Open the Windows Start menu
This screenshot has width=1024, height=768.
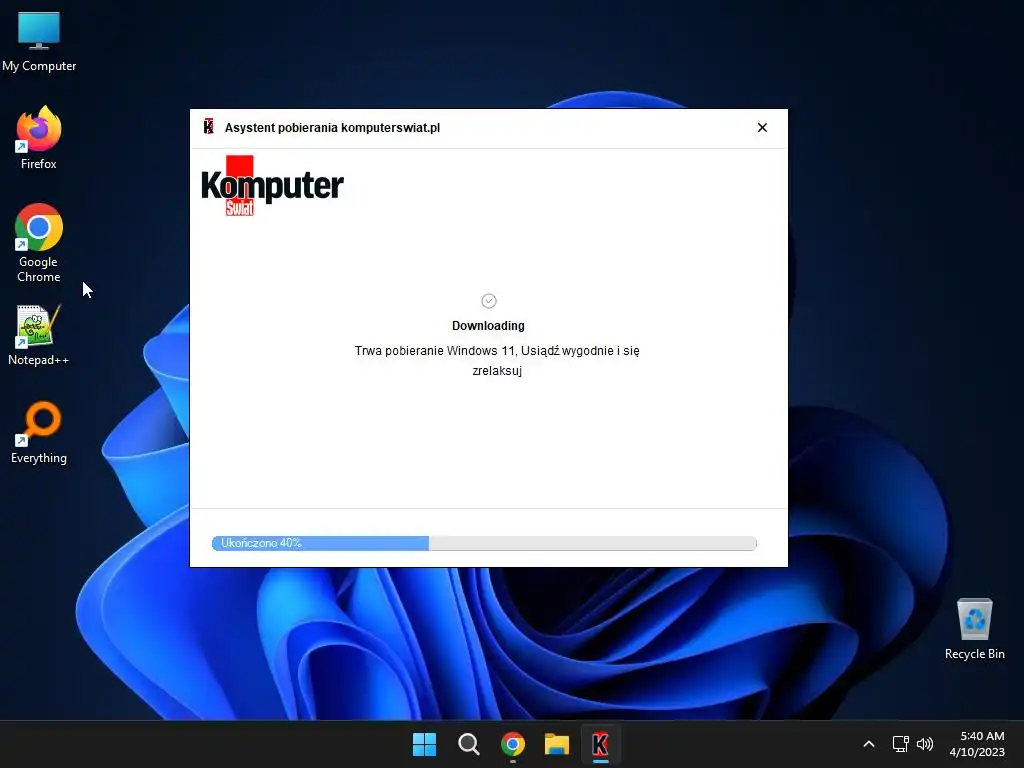[424, 744]
